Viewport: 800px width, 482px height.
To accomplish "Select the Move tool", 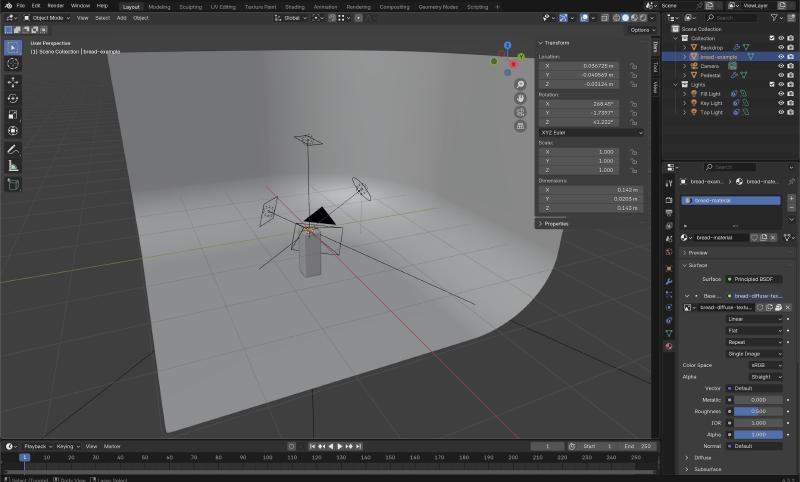I will pos(13,82).
